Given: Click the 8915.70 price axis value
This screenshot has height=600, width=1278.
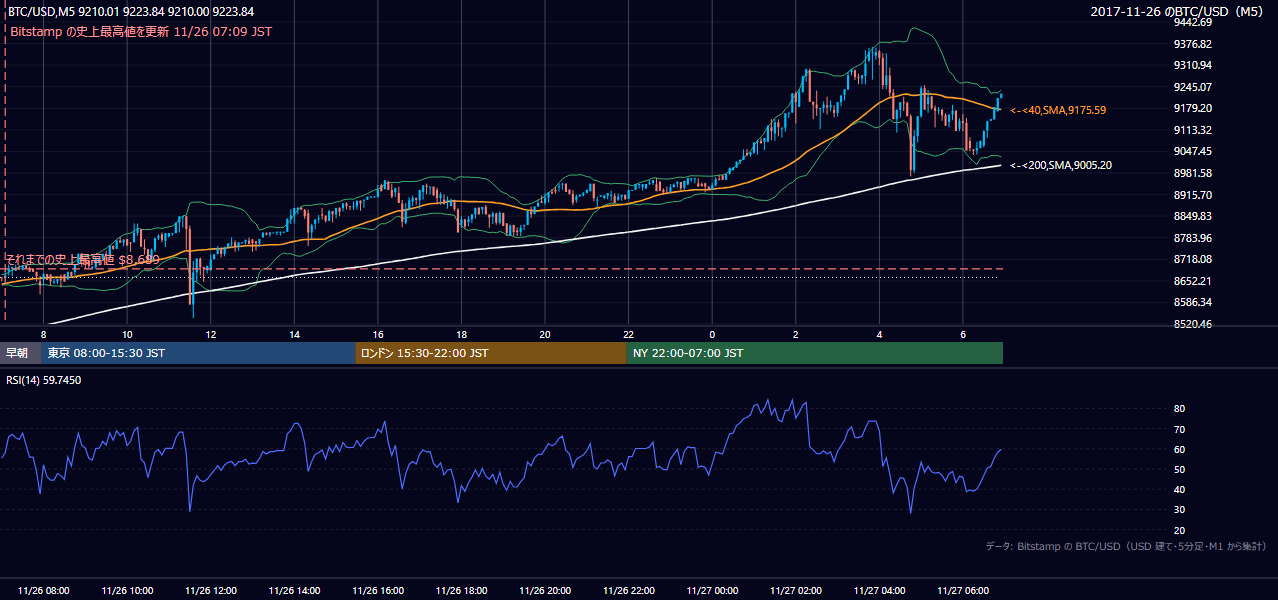Looking at the screenshot, I should click(1193, 195).
